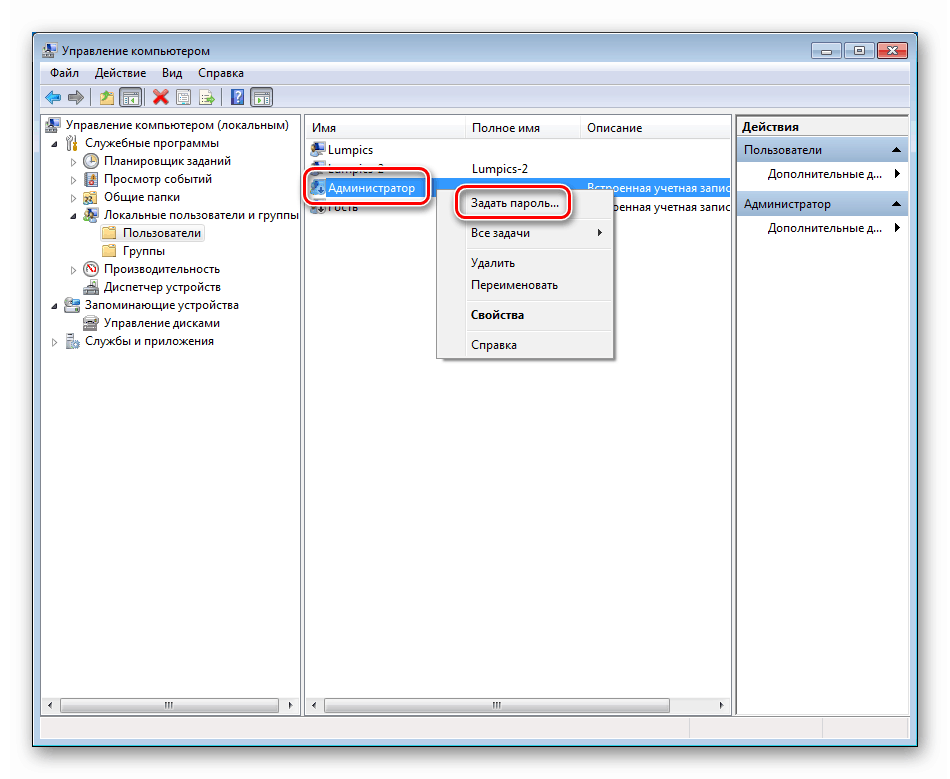Click the user list horizontal scrollbar thumb
The image size is (950, 779).
tap(497, 705)
